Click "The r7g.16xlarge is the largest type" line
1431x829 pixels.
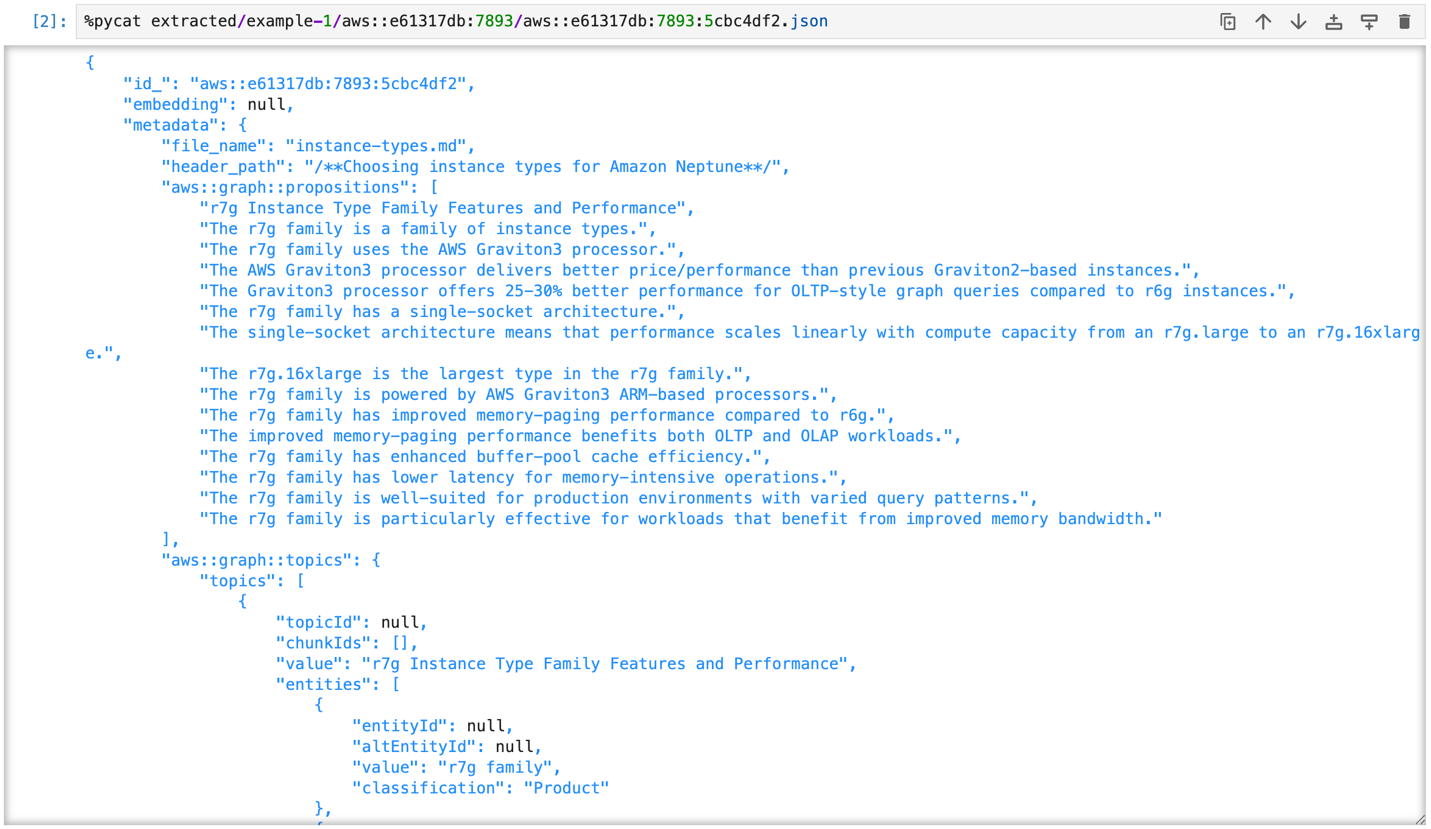click(475, 374)
